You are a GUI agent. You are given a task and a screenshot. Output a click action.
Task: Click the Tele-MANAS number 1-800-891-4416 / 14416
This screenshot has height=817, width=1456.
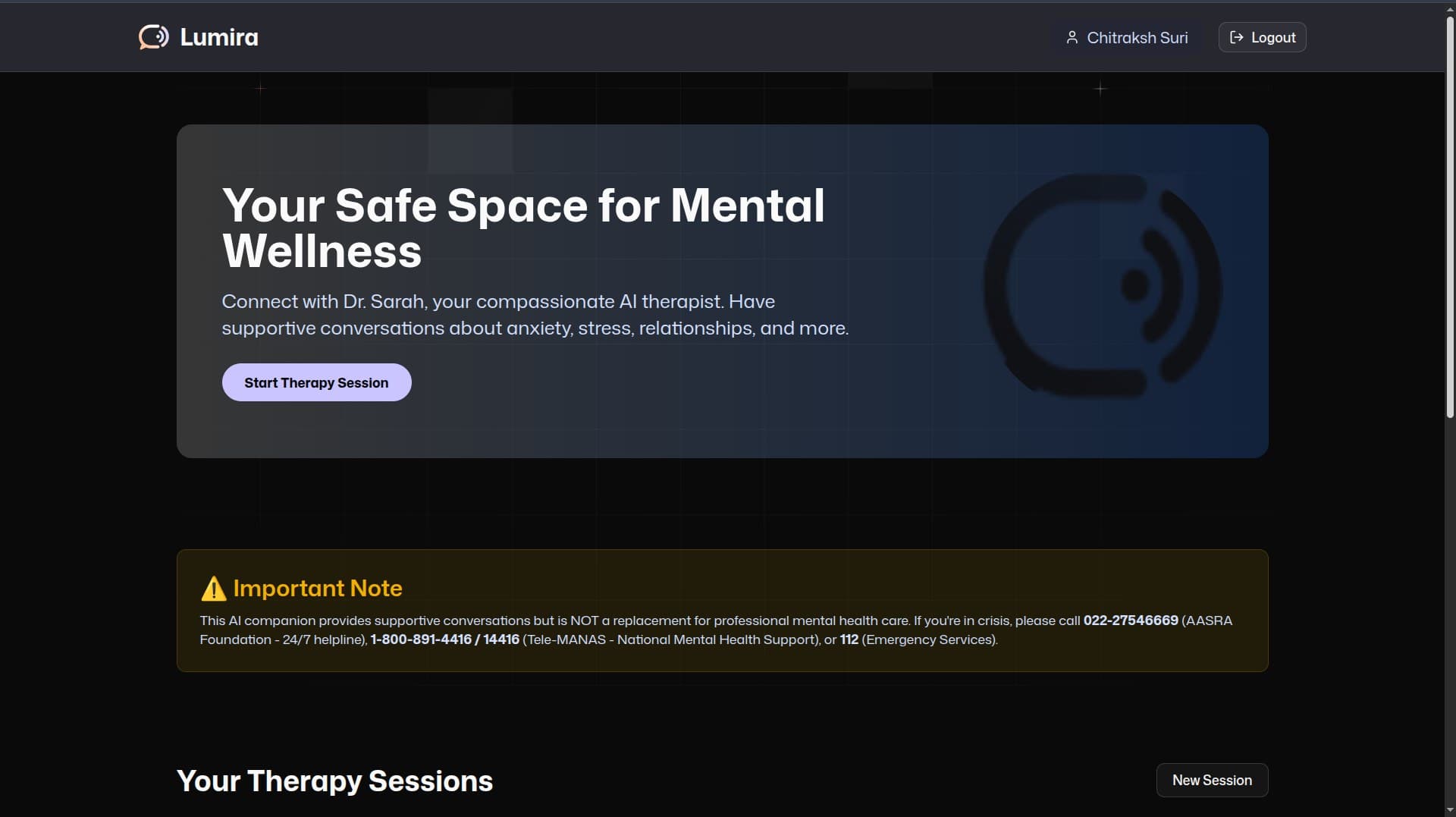(445, 639)
